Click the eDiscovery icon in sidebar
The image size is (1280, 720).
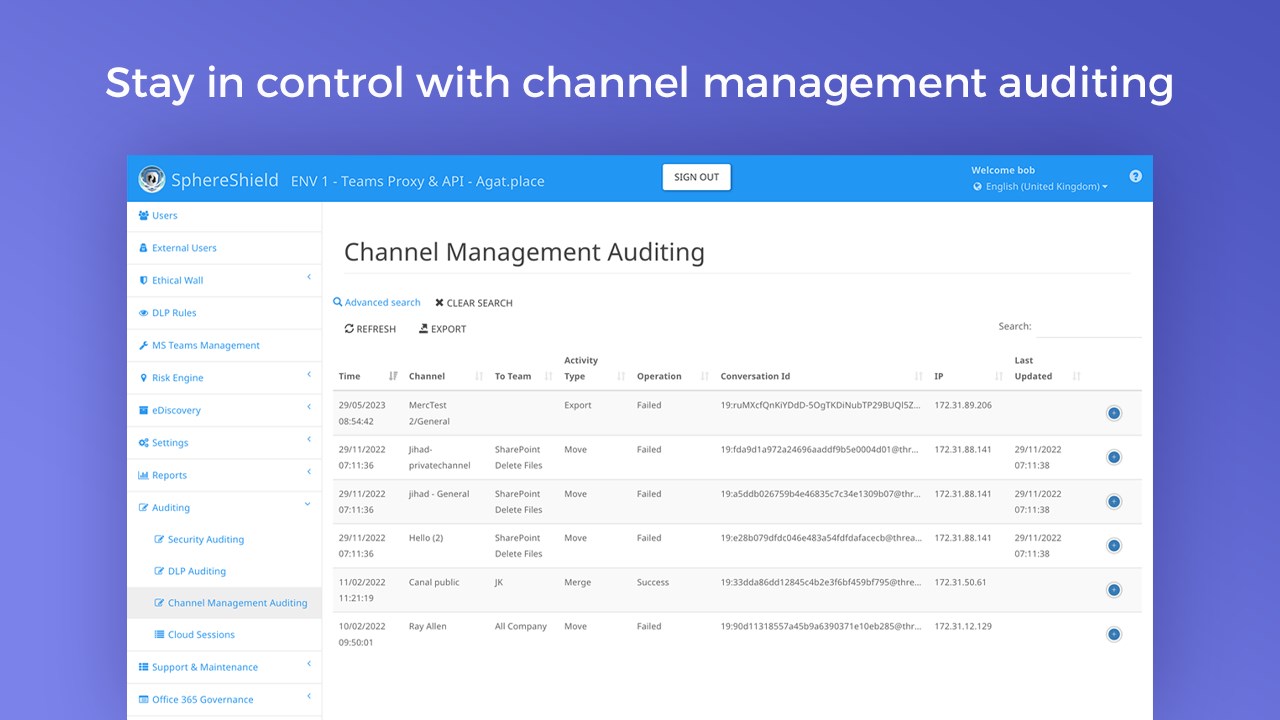pyautogui.click(x=144, y=410)
